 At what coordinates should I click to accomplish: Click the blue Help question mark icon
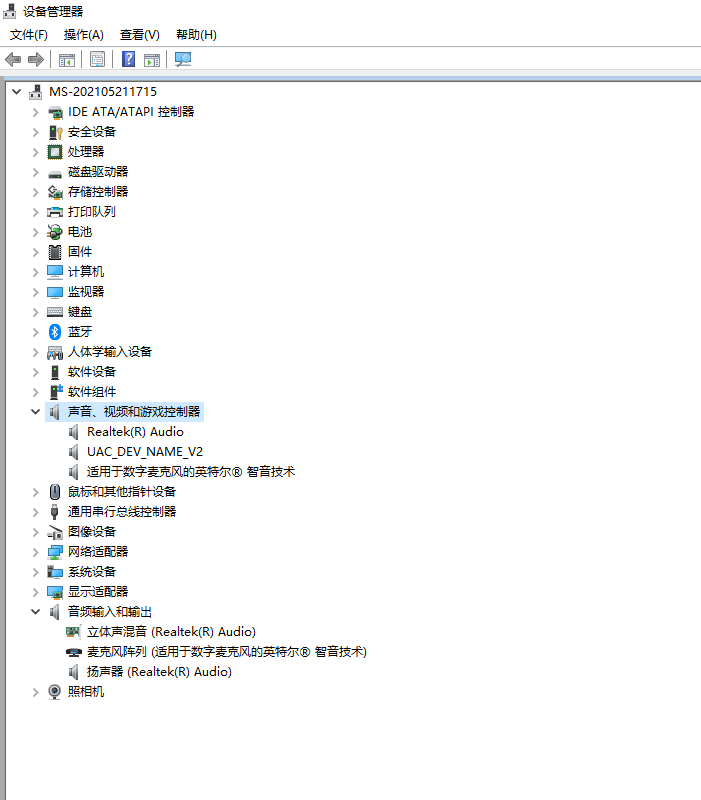(129, 59)
